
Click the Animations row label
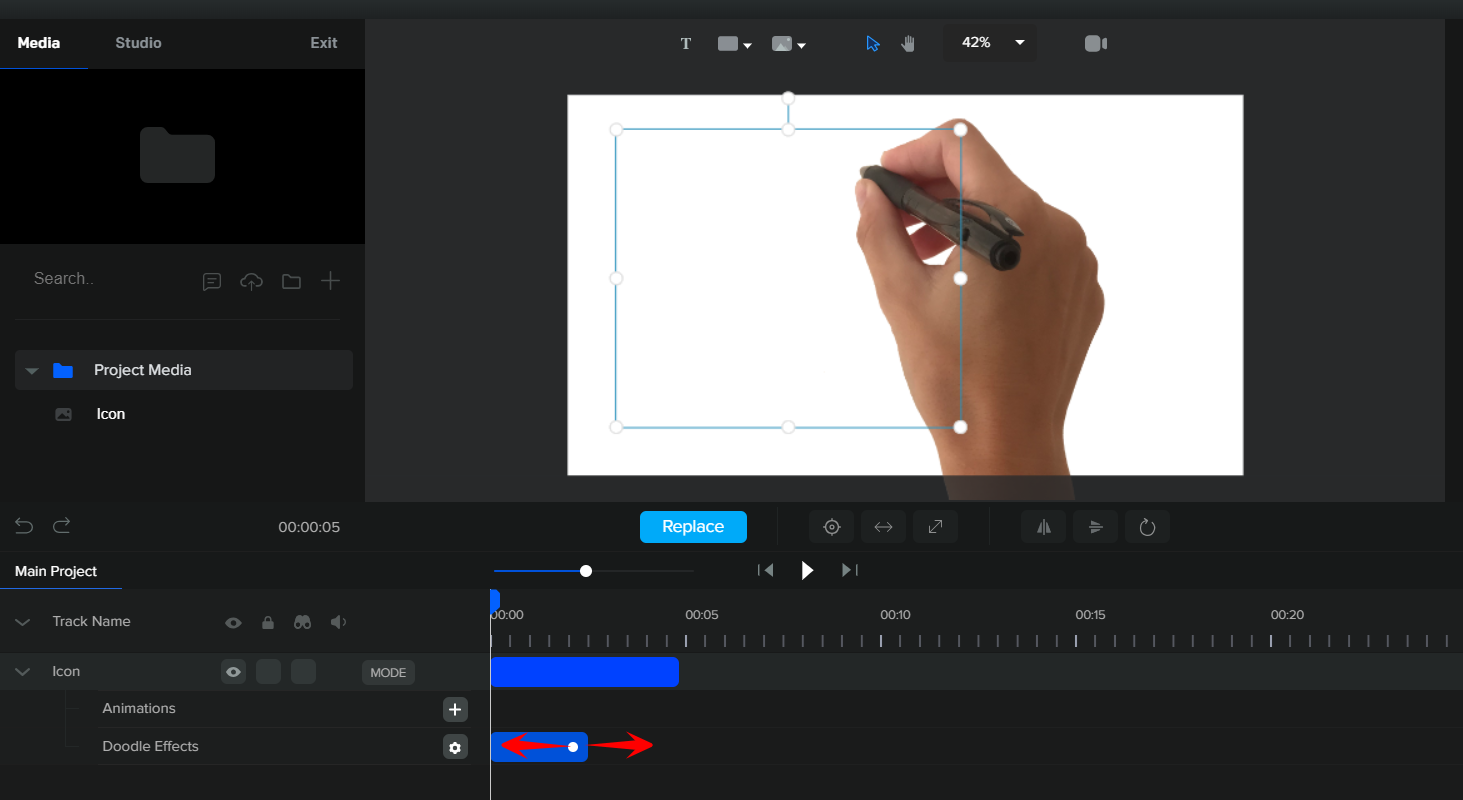tap(139, 708)
